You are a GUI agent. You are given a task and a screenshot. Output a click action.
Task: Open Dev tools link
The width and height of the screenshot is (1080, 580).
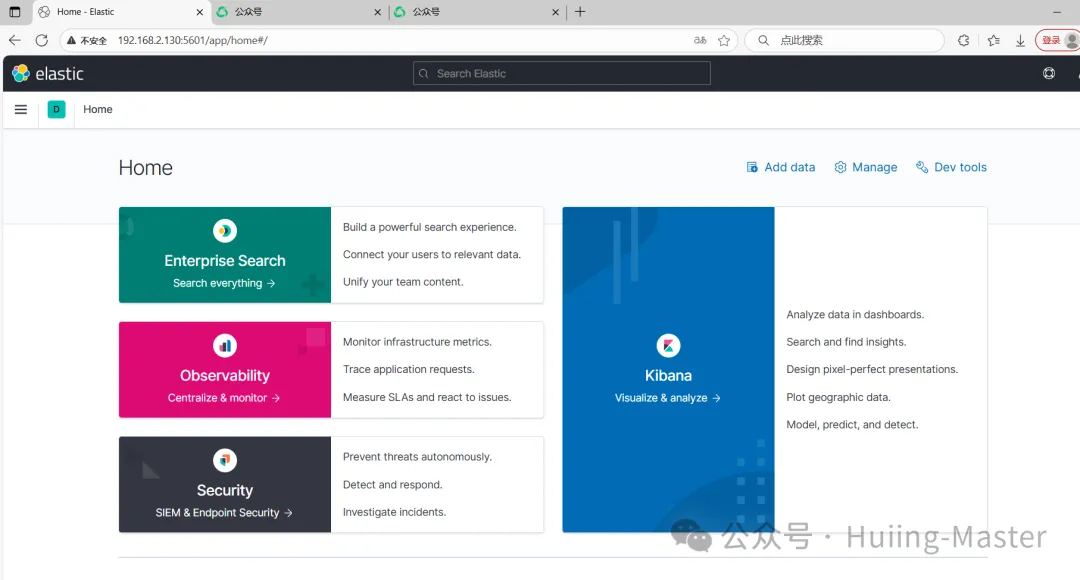[x=951, y=167]
